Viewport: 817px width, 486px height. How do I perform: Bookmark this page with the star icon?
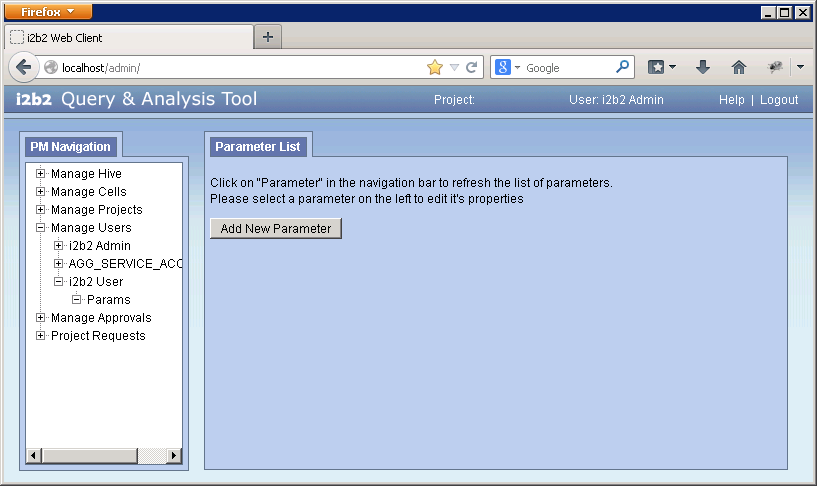pos(435,68)
